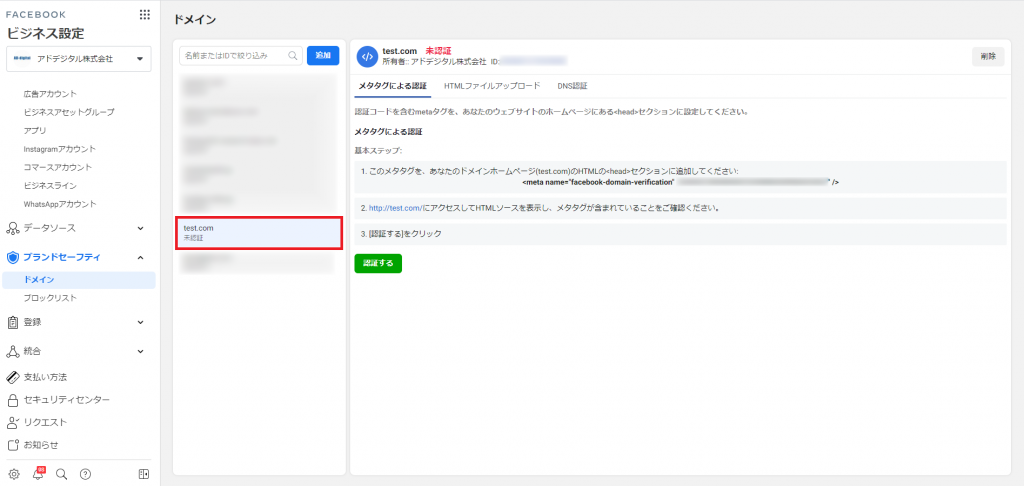
Task: Open セキュリティセンター in the sidebar
Action: [x=67, y=400]
